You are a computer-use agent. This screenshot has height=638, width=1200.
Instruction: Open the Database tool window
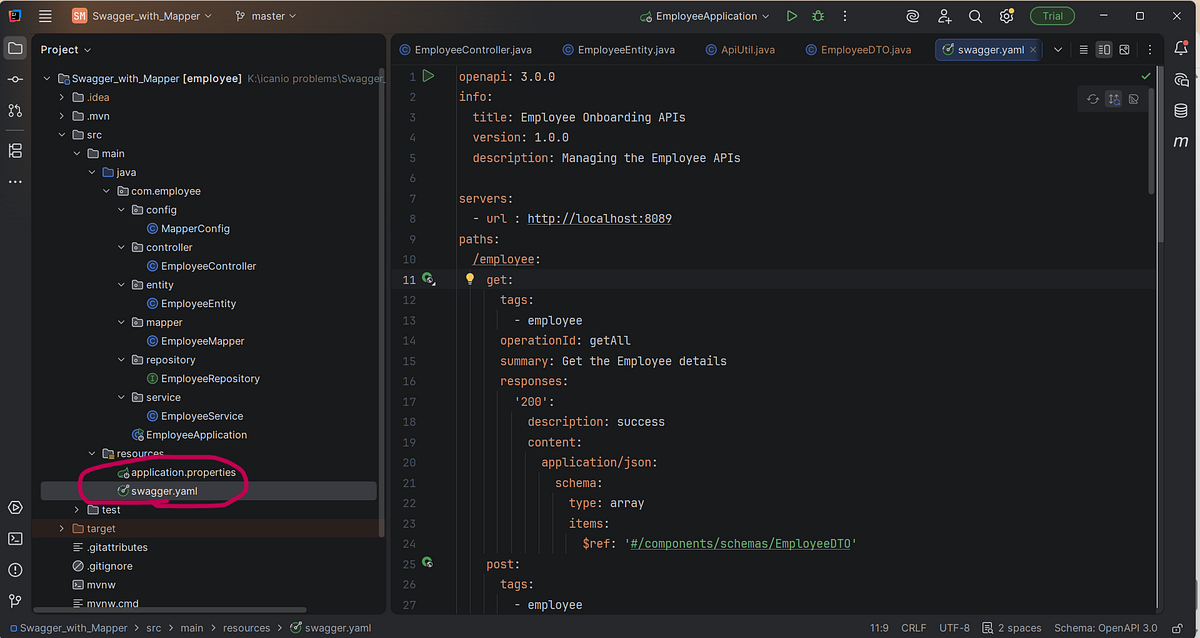pos(1181,111)
